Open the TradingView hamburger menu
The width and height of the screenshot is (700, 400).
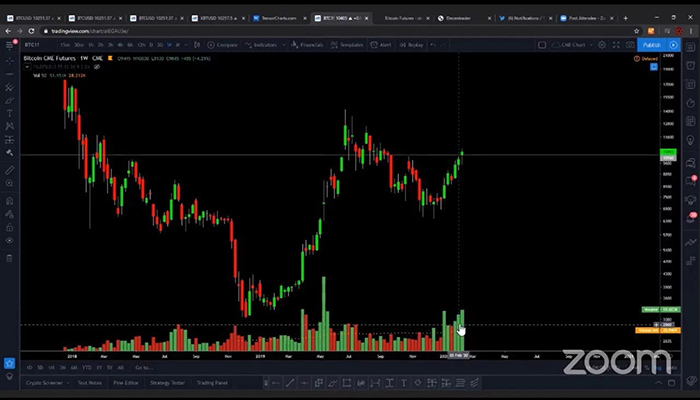(9, 45)
